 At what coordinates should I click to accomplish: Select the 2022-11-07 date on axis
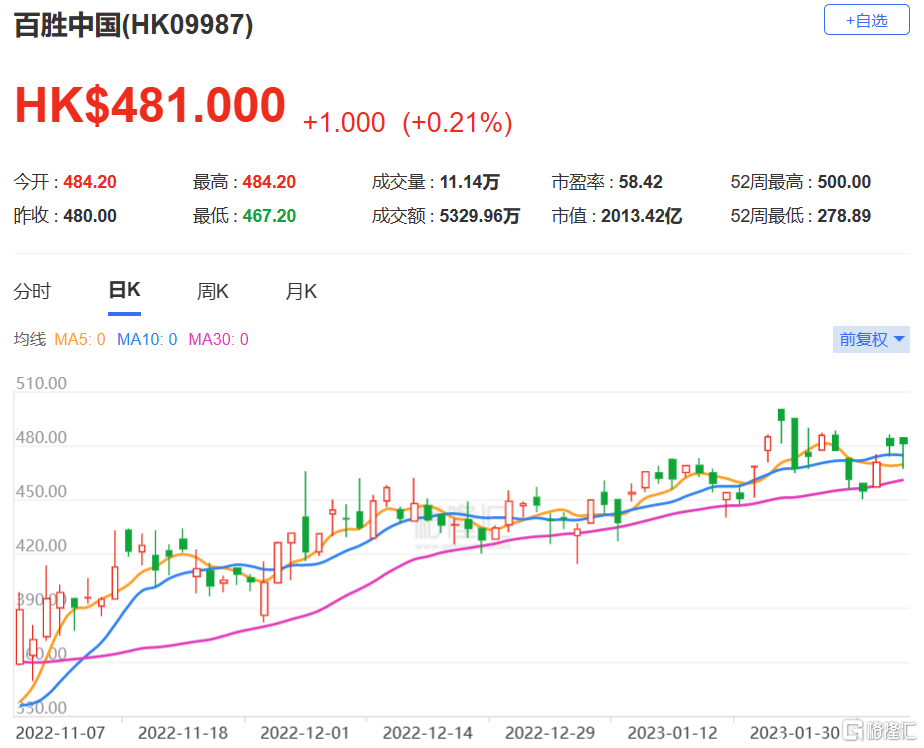(60, 731)
